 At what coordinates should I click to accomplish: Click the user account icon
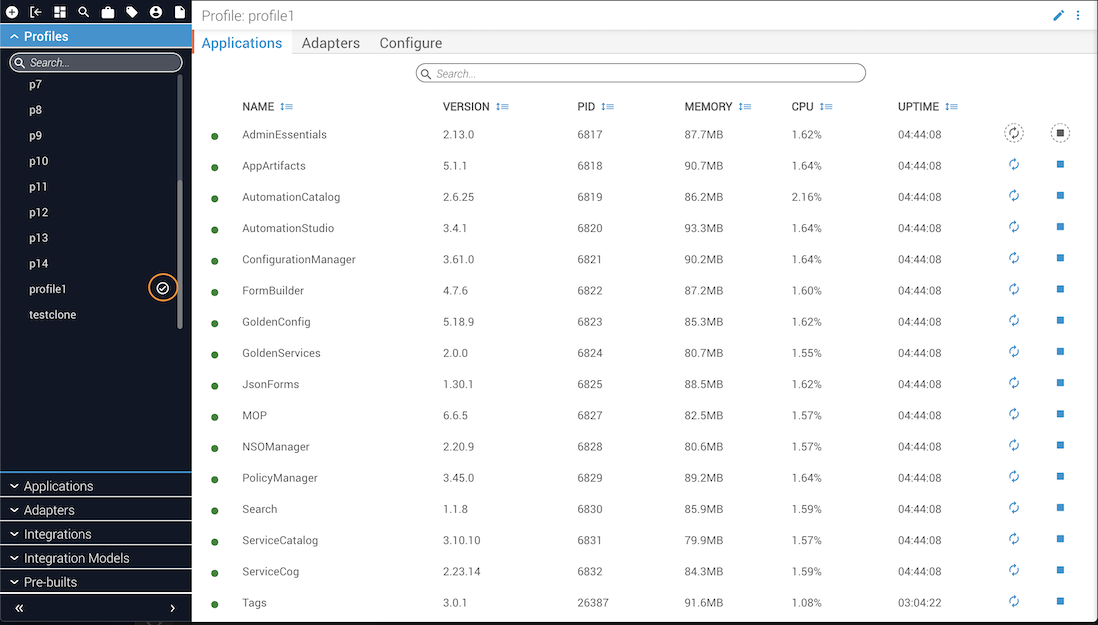(156, 12)
